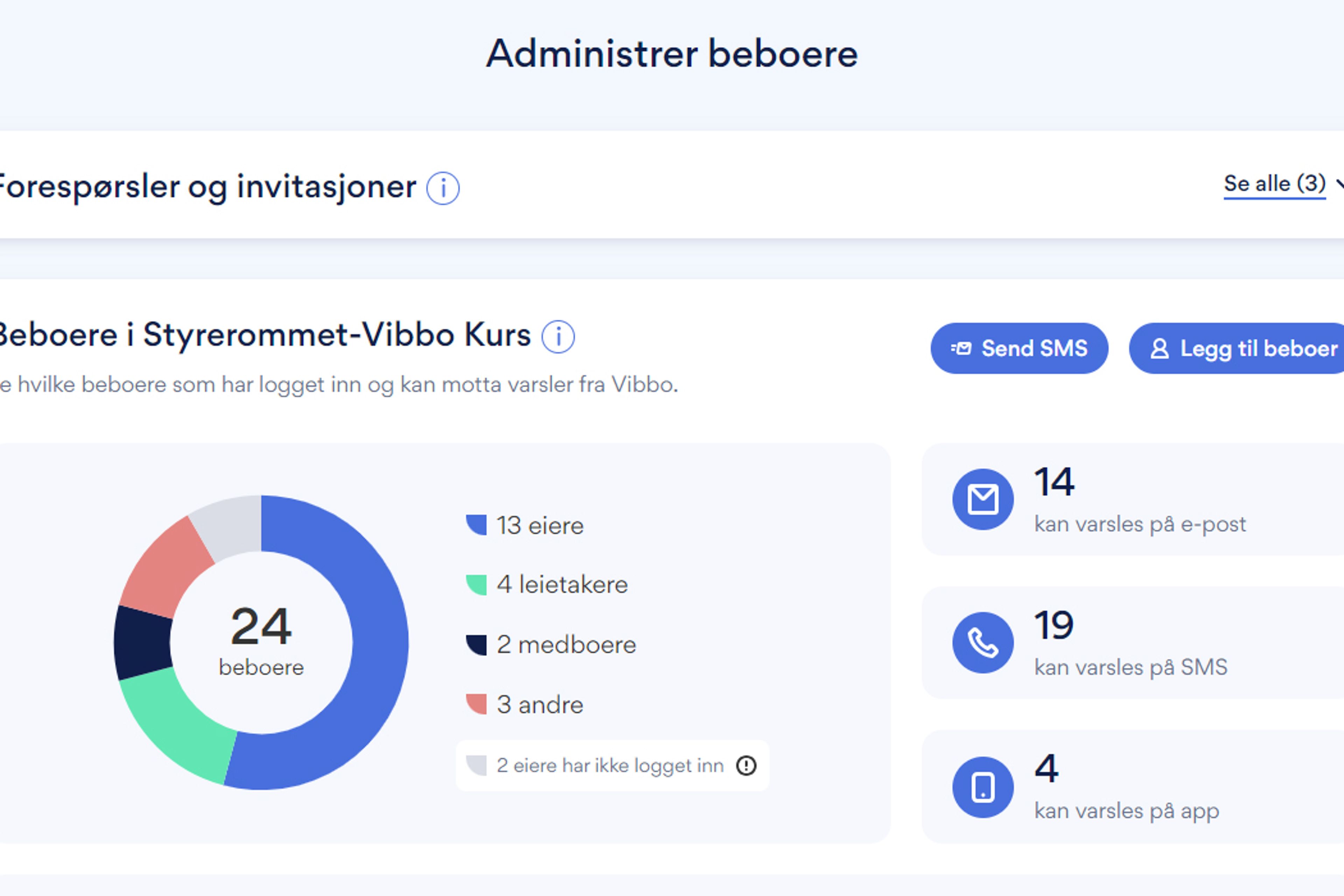This screenshot has width=1344, height=896.
Task: Click person icon in Legg til beboer button
Action: click(x=1160, y=349)
